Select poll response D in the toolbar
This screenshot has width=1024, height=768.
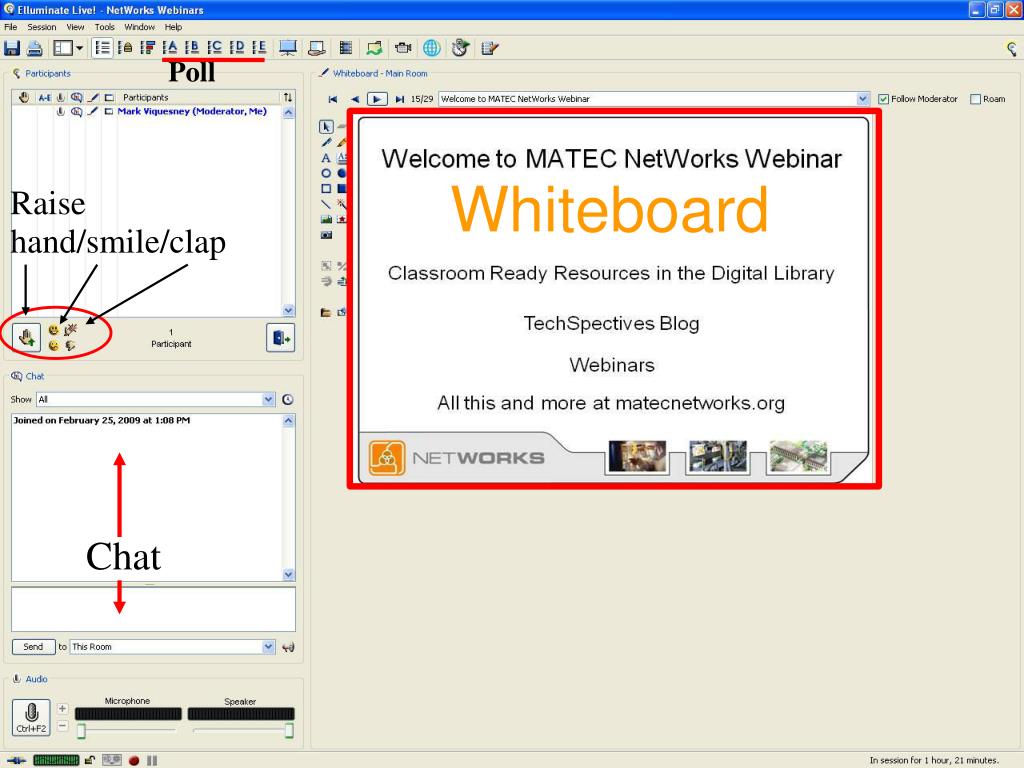point(237,48)
